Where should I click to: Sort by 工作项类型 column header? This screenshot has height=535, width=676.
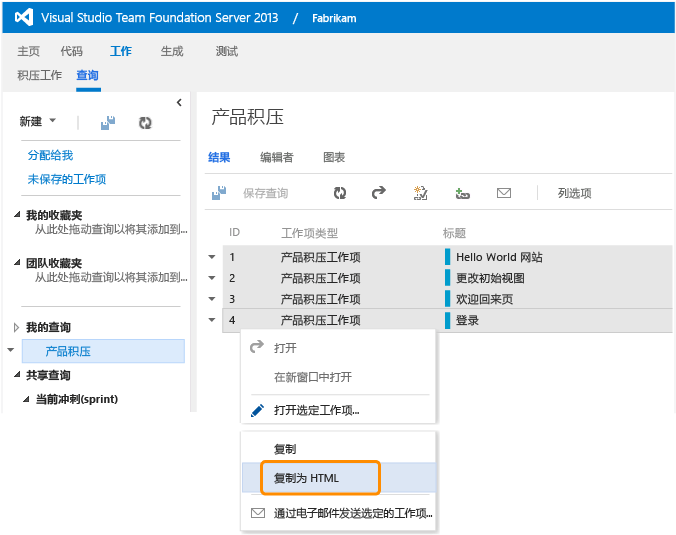[310, 233]
